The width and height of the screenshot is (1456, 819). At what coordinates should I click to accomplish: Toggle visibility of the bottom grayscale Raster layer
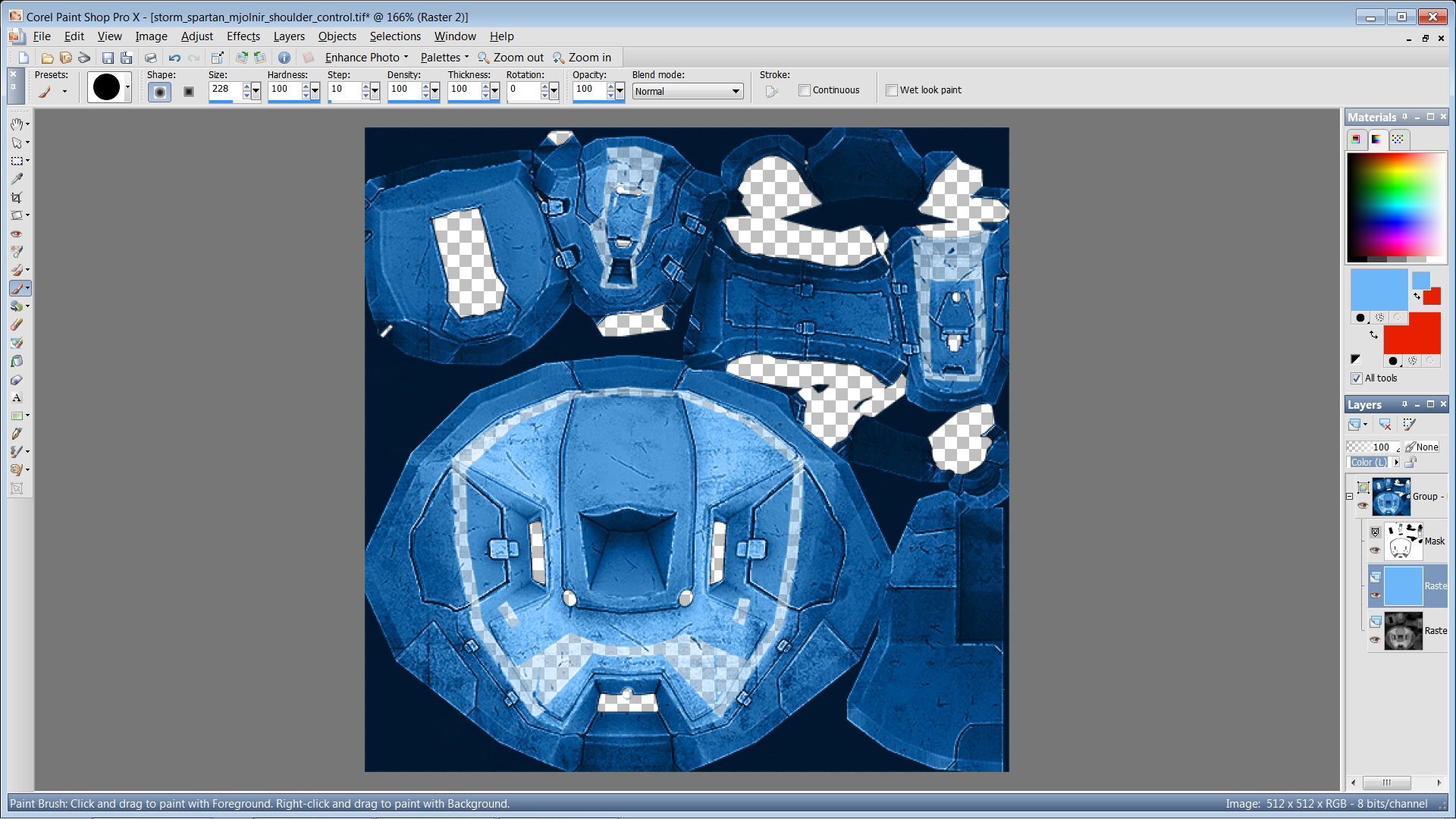[x=1375, y=640]
